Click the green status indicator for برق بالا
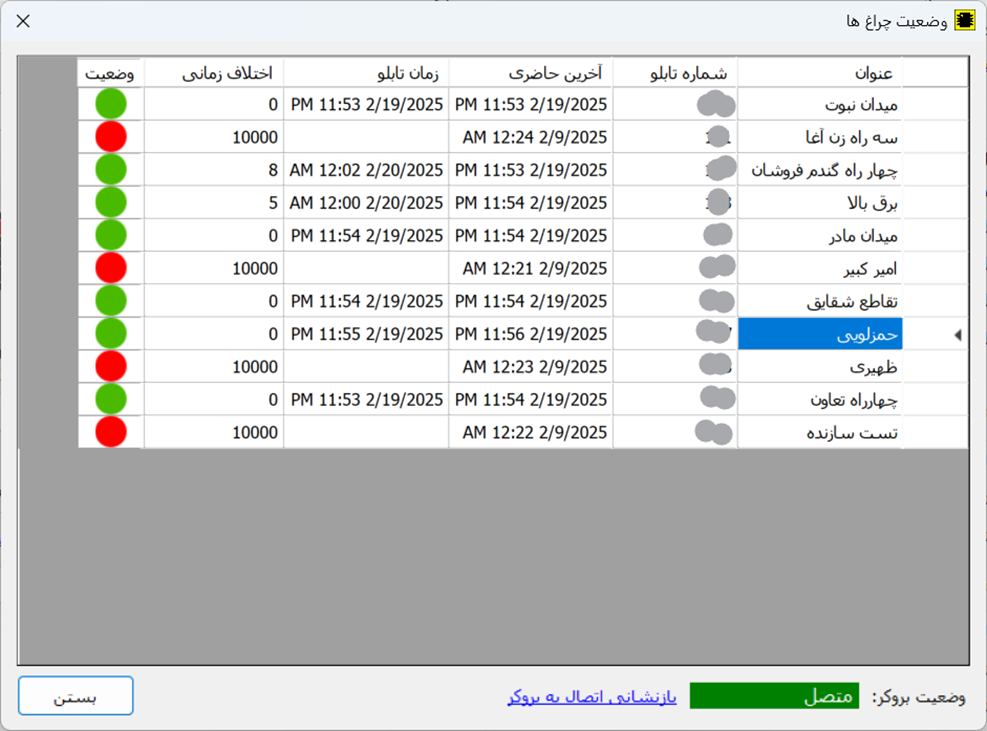This screenshot has width=987, height=731. [x=111, y=203]
